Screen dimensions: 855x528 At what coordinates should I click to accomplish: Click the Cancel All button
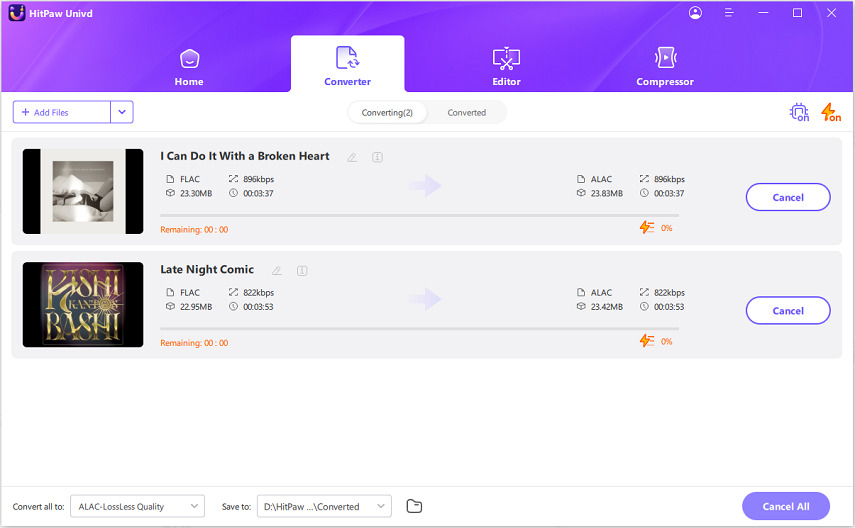click(786, 506)
